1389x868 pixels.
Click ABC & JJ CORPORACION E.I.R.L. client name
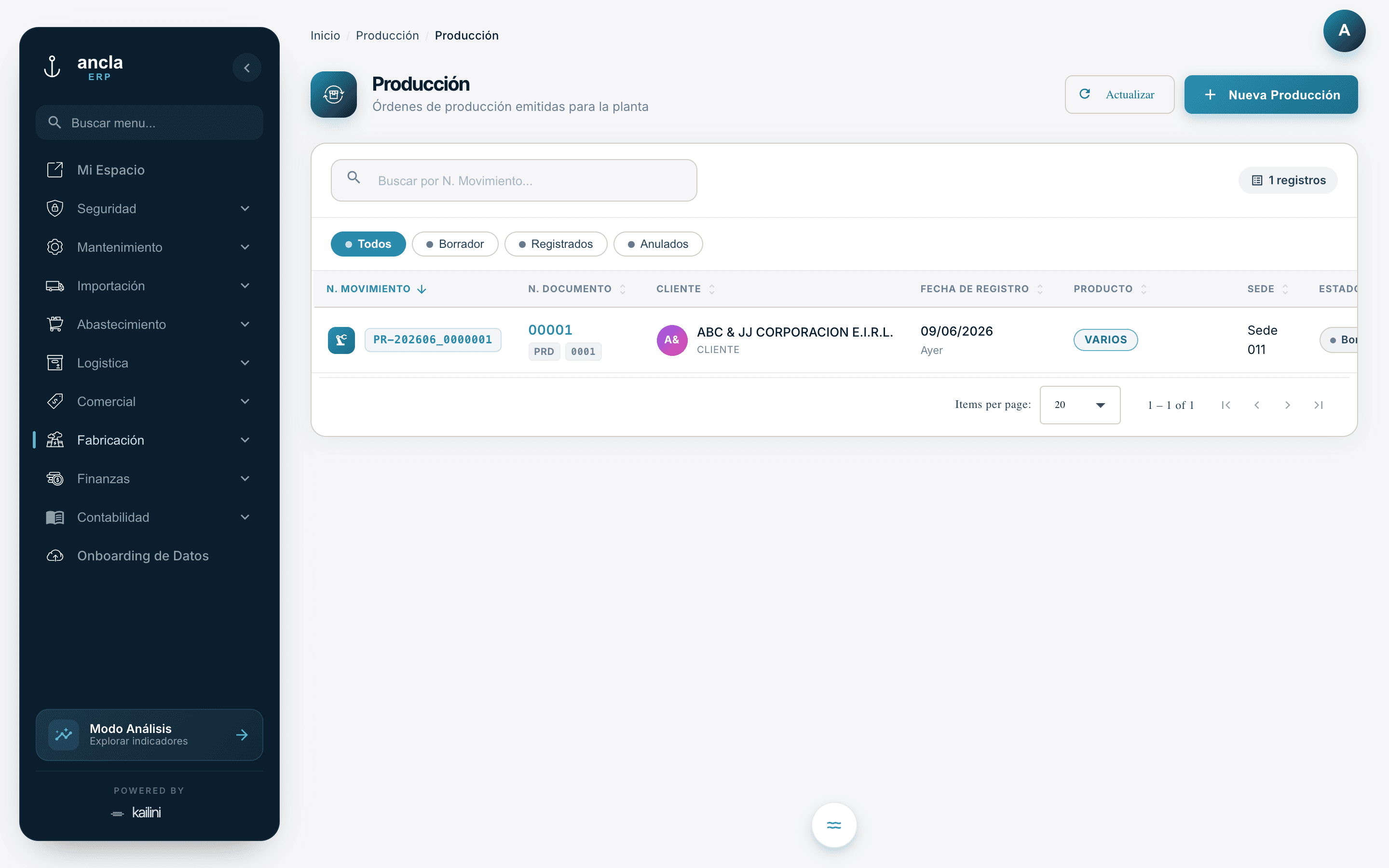pos(795,332)
